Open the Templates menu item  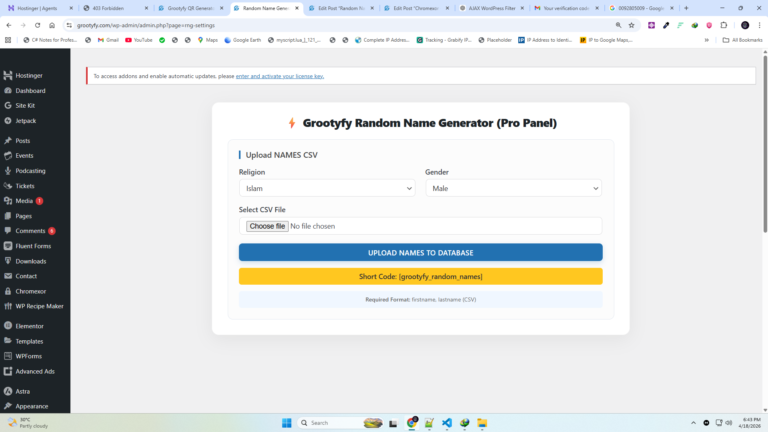click(29, 341)
